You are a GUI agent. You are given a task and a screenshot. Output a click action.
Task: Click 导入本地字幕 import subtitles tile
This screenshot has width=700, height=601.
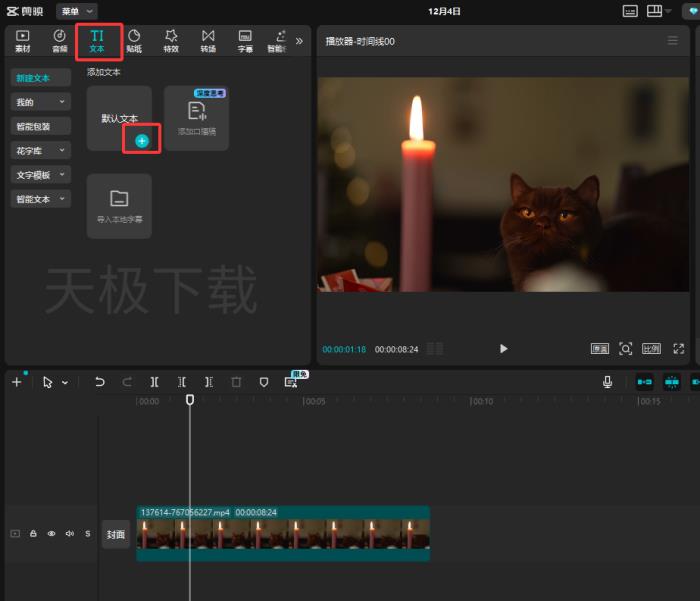click(x=119, y=205)
